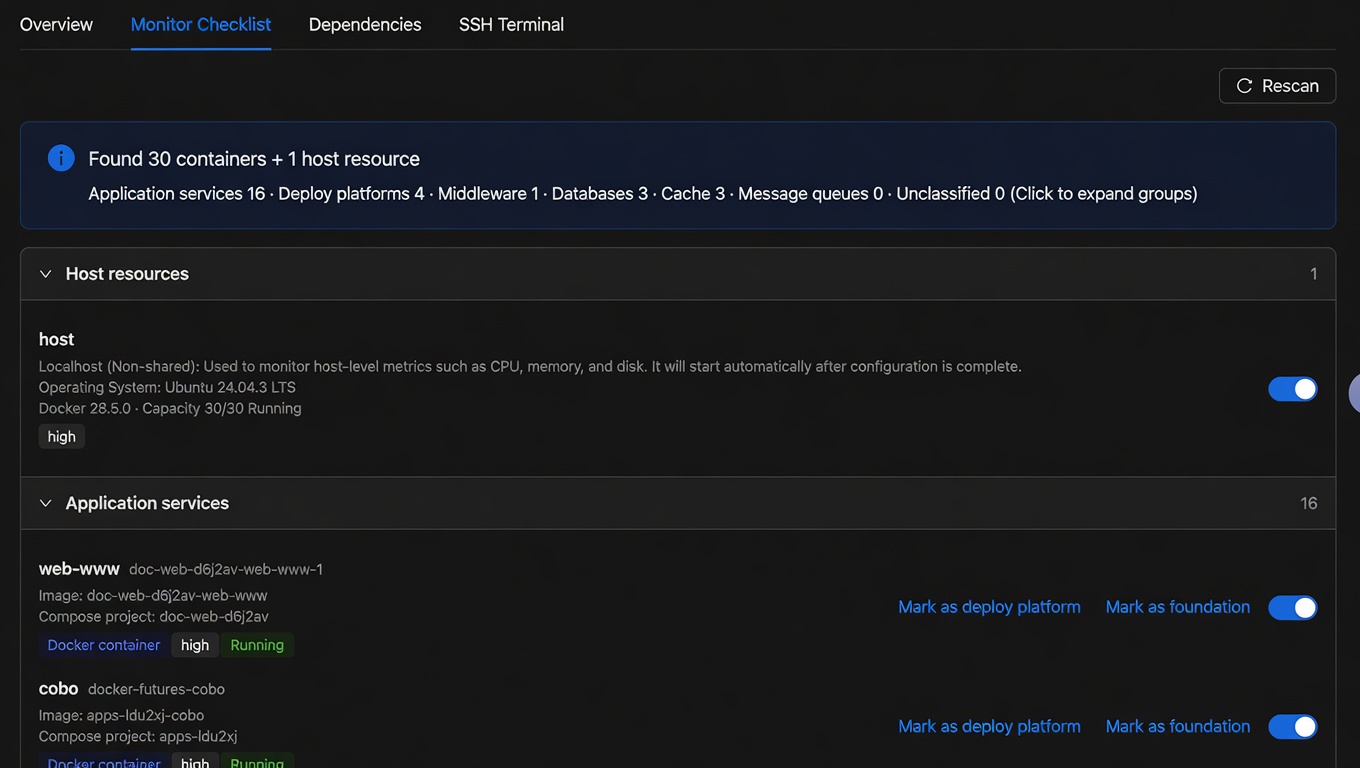The width and height of the screenshot is (1360, 768).
Task: Disable monitoring toggle for host
Action: point(1293,389)
